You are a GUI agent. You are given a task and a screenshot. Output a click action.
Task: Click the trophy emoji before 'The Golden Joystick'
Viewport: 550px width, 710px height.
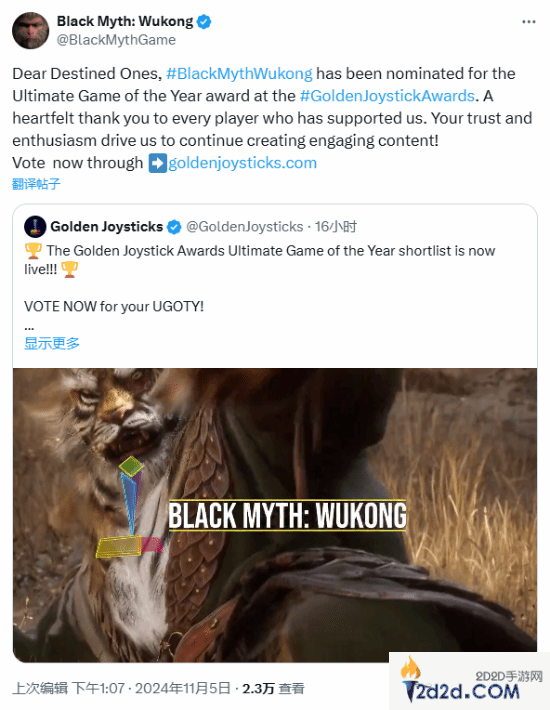click(x=33, y=250)
